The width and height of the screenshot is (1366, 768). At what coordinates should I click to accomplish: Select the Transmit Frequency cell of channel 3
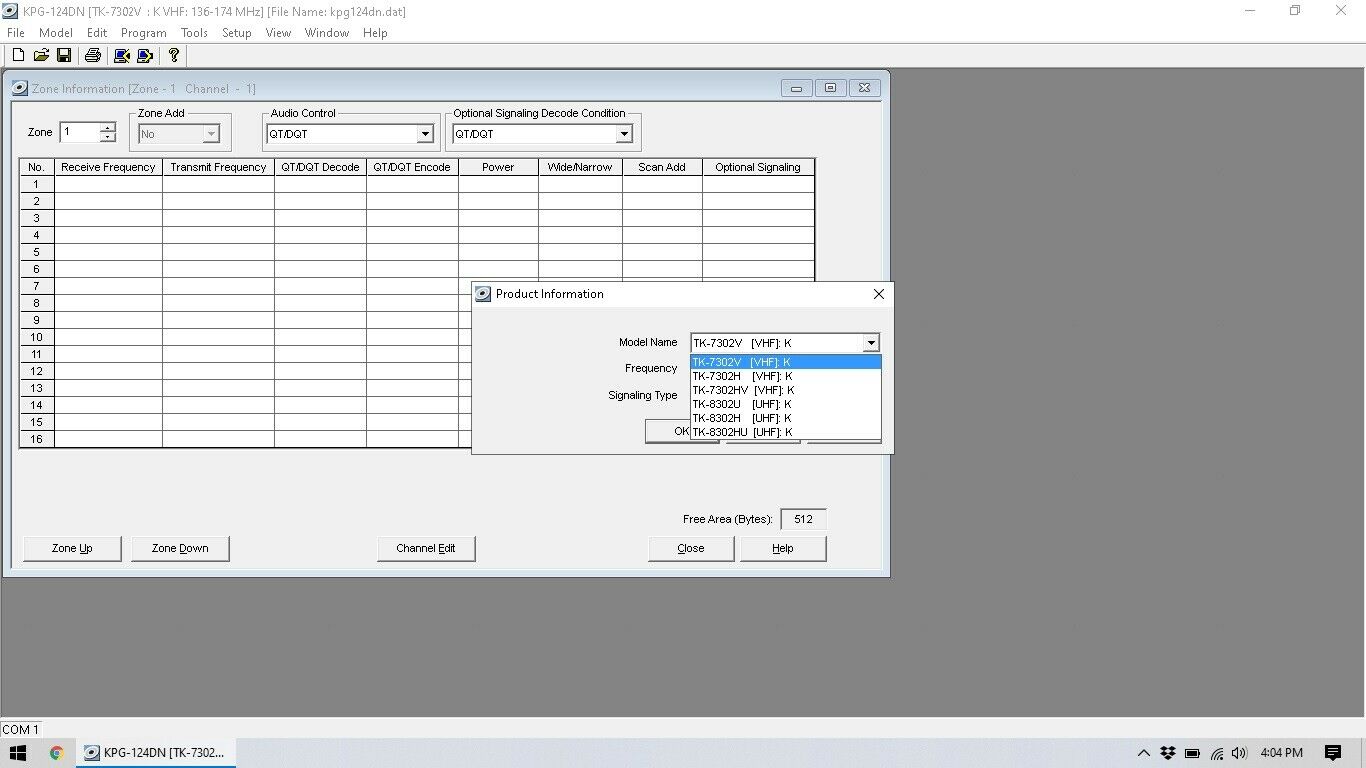[x=218, y=218]
